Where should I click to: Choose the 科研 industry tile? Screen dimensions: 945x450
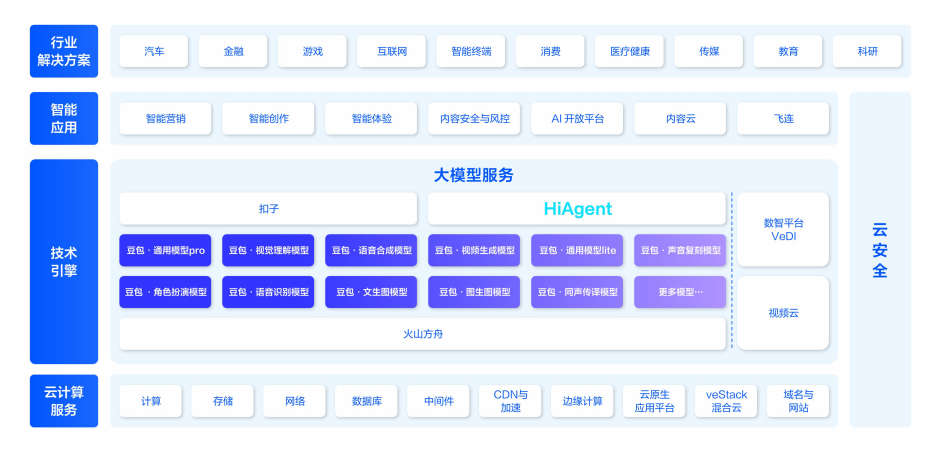coord(867,51)
